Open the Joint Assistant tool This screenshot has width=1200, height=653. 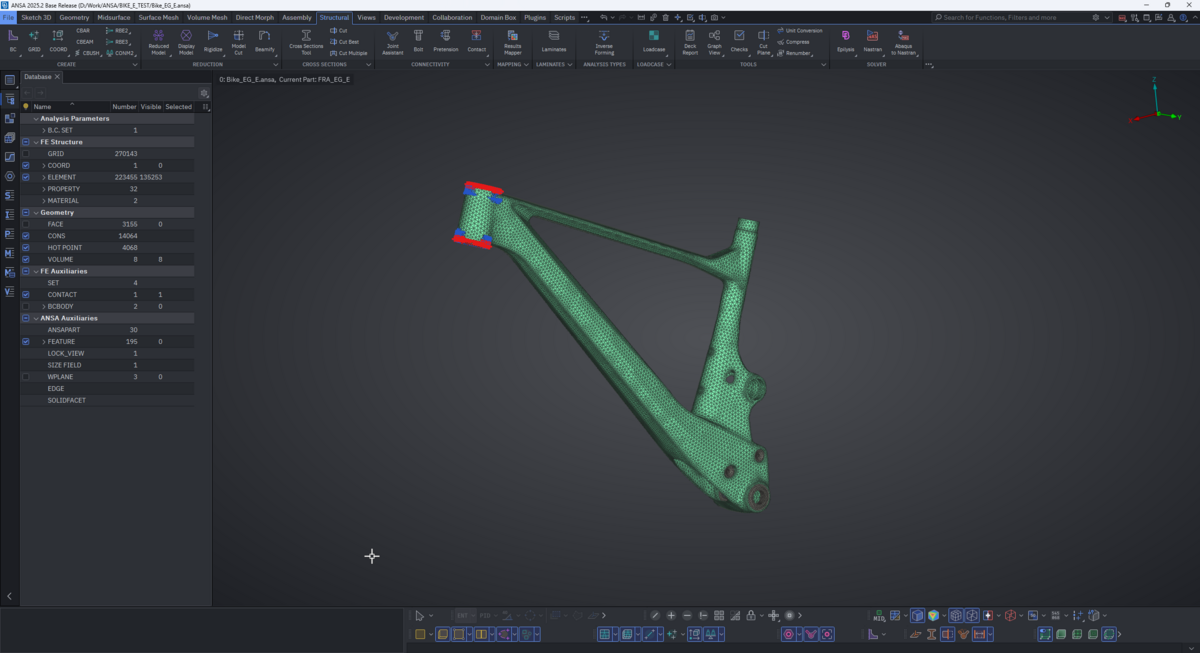point(392,36)
